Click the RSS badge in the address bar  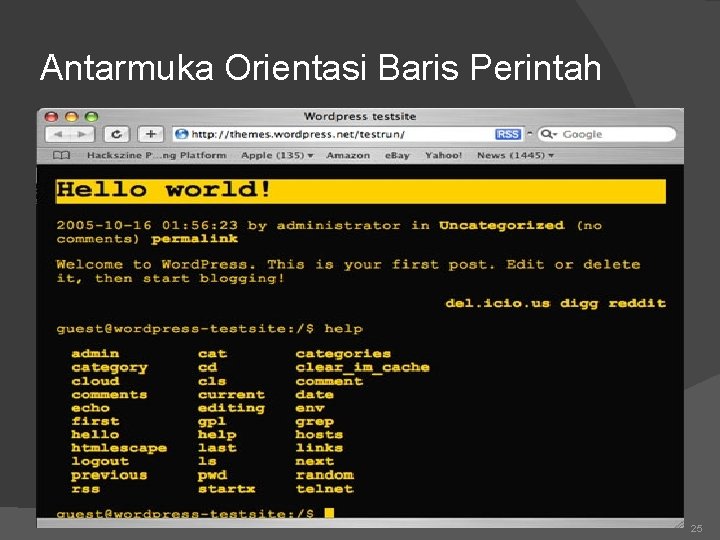(508, 134)
